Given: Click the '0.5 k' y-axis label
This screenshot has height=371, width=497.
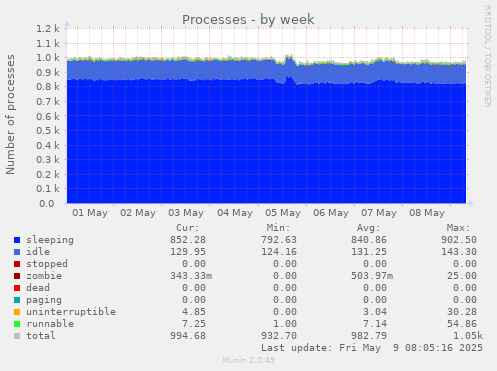Looking at the screenshot, I should click(x=48, y=131).
